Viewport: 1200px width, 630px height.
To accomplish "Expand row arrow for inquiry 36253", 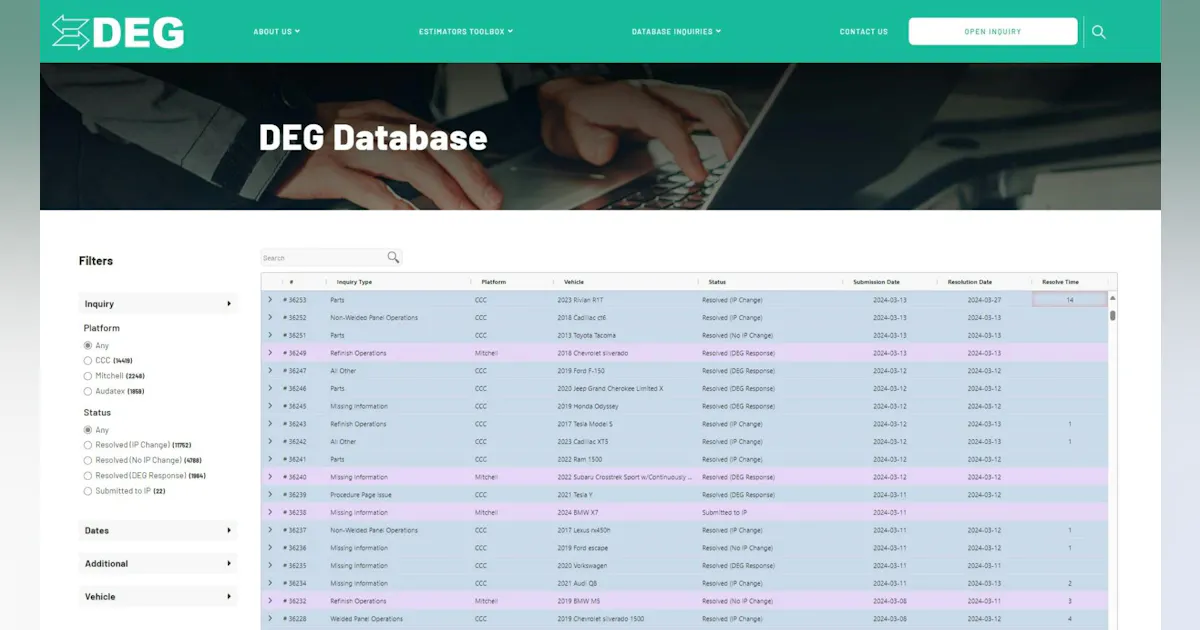I will pos(270,300).
